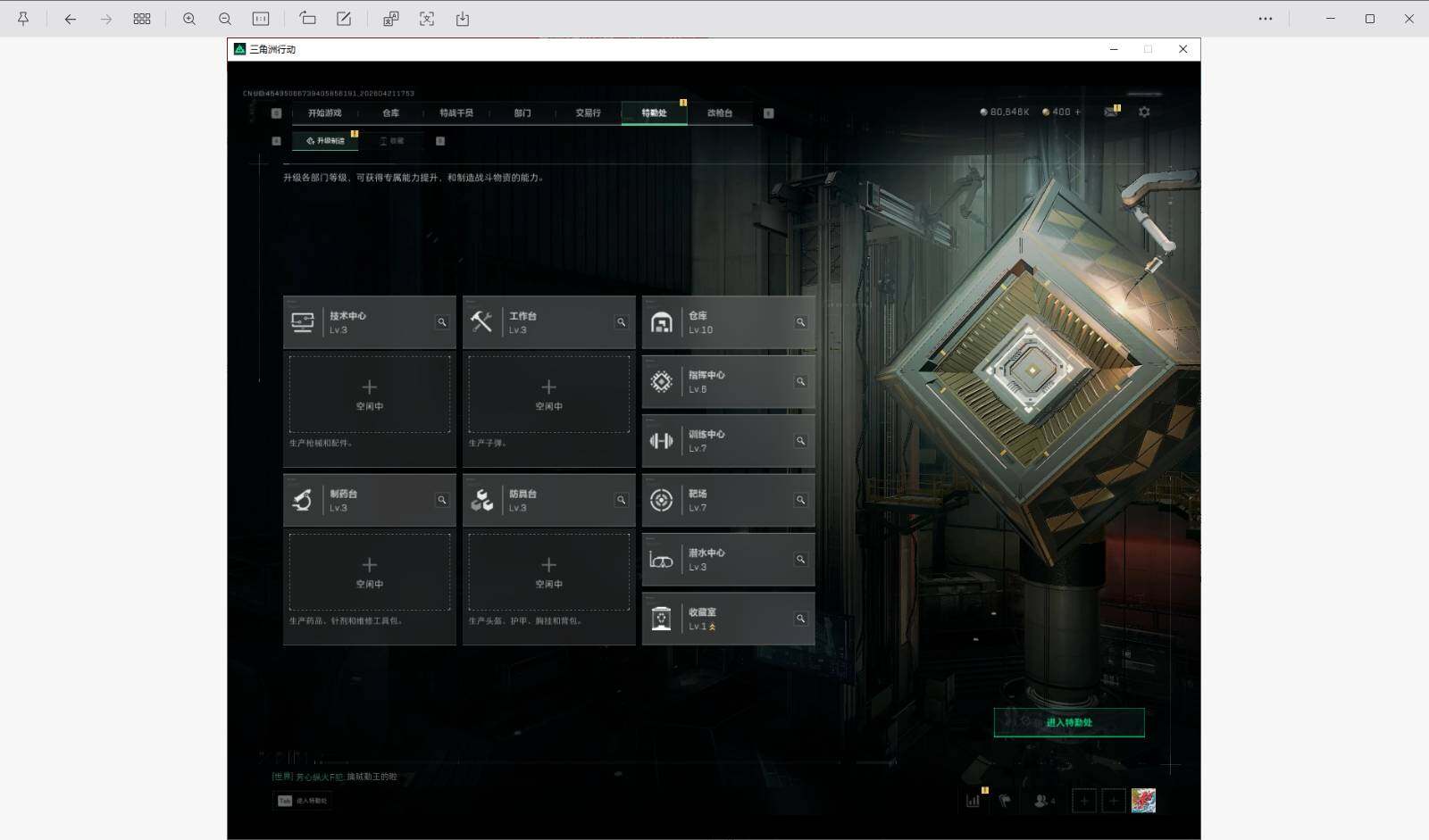This screenshot has height=840, width=1429.
Task: Switch to the 仓库 top tab
Action: click(391, 113)
